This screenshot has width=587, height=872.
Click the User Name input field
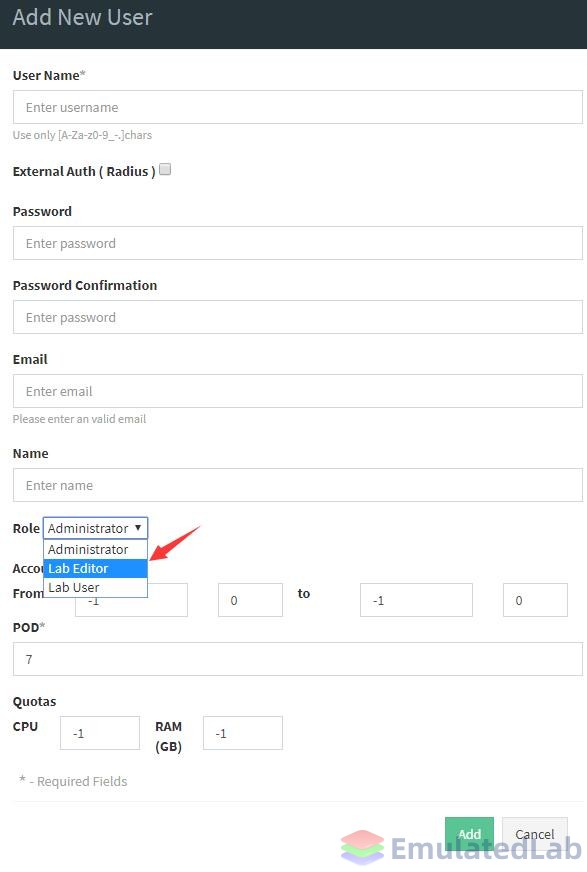(x=297, y=107)
